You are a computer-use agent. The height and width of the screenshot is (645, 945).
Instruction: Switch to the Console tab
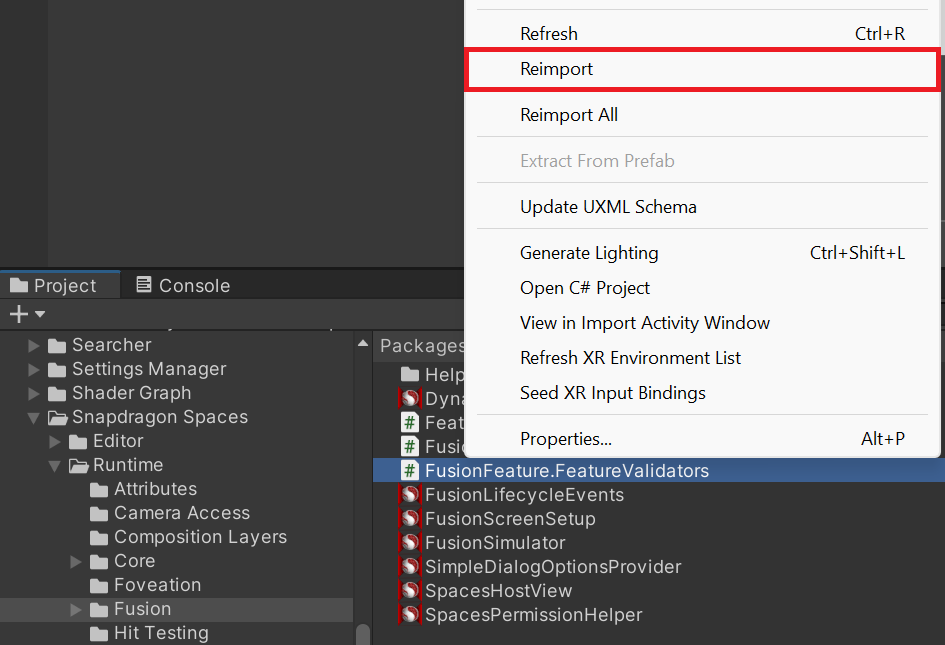183,285
